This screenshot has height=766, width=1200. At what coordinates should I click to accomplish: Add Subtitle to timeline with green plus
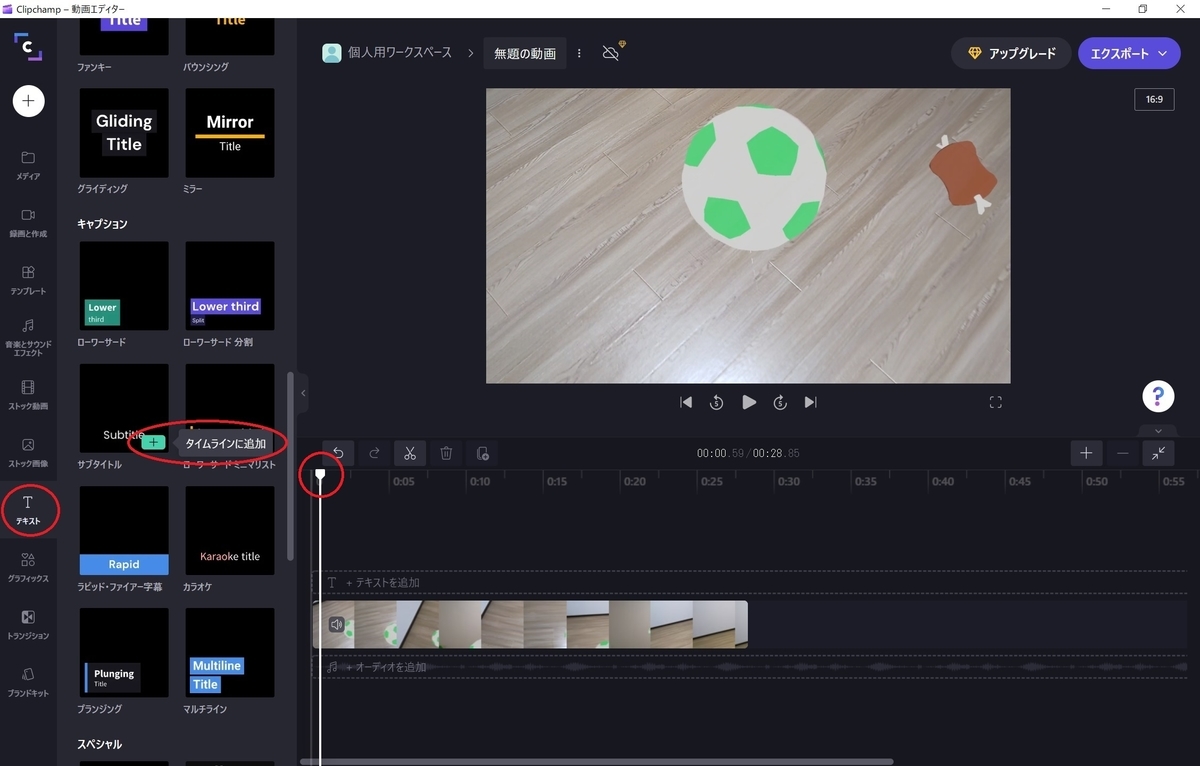pyautogui.click(x=153, y=442)
